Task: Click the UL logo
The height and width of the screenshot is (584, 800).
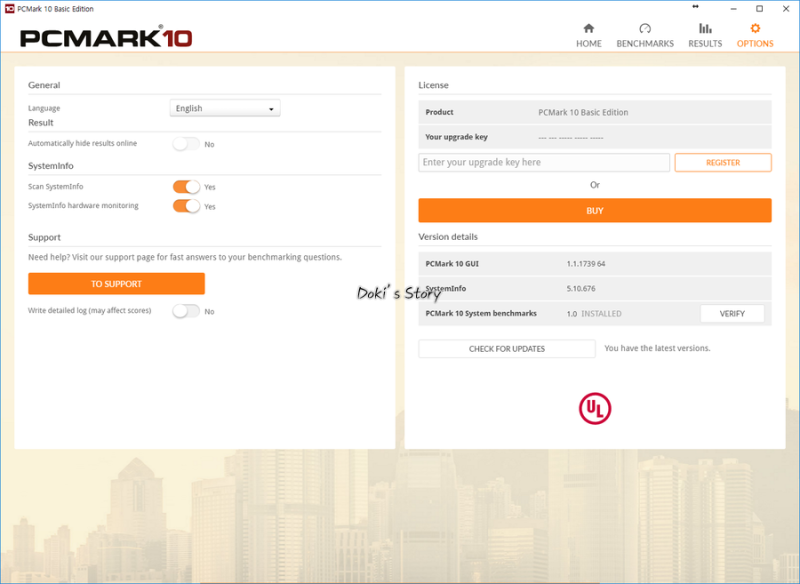Action: click(594, 408)
